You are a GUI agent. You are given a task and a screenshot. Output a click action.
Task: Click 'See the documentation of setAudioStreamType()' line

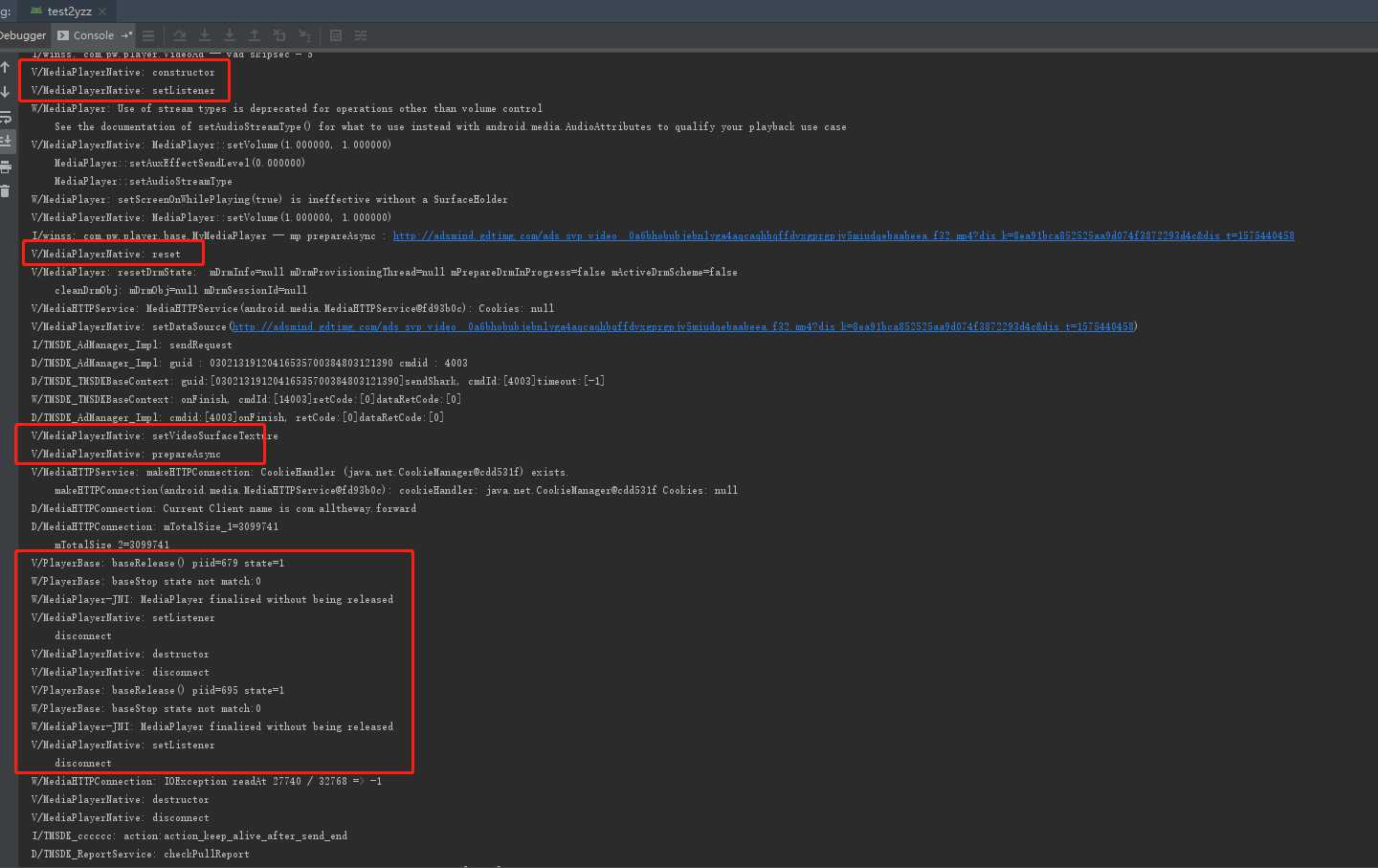(450, 126)
